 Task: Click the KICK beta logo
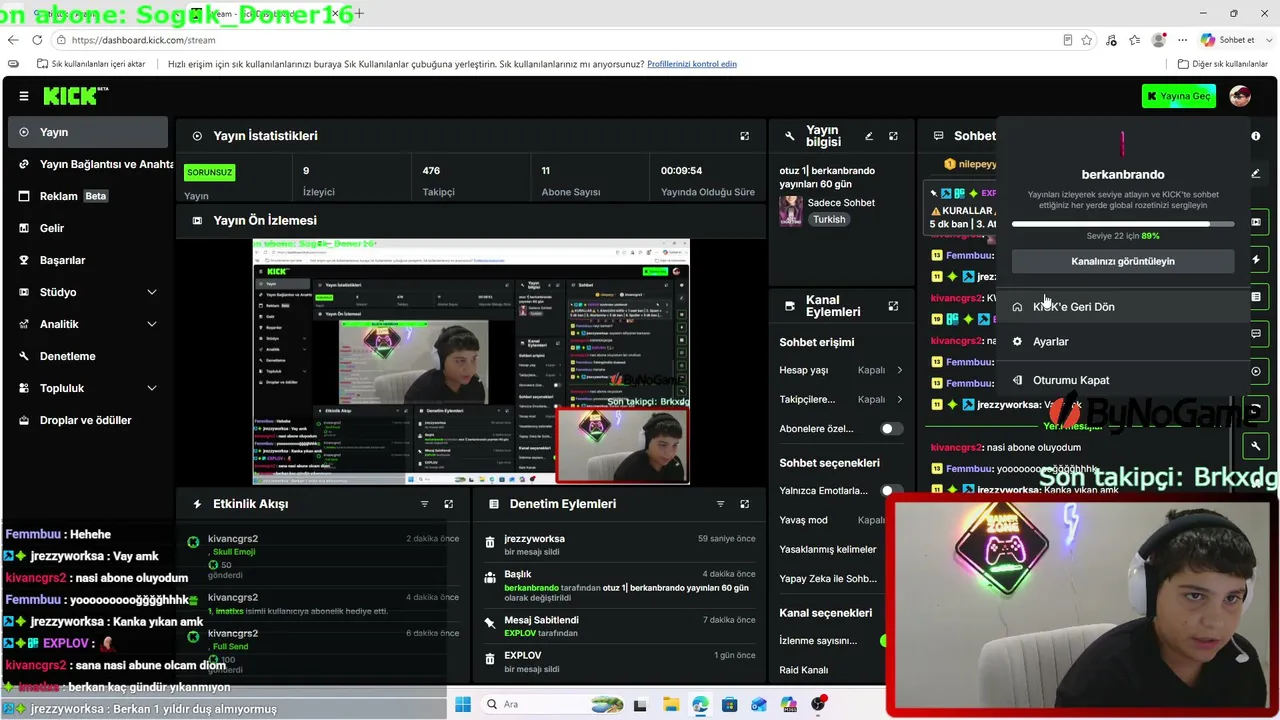pyautogui.click(x=75, y=96)
